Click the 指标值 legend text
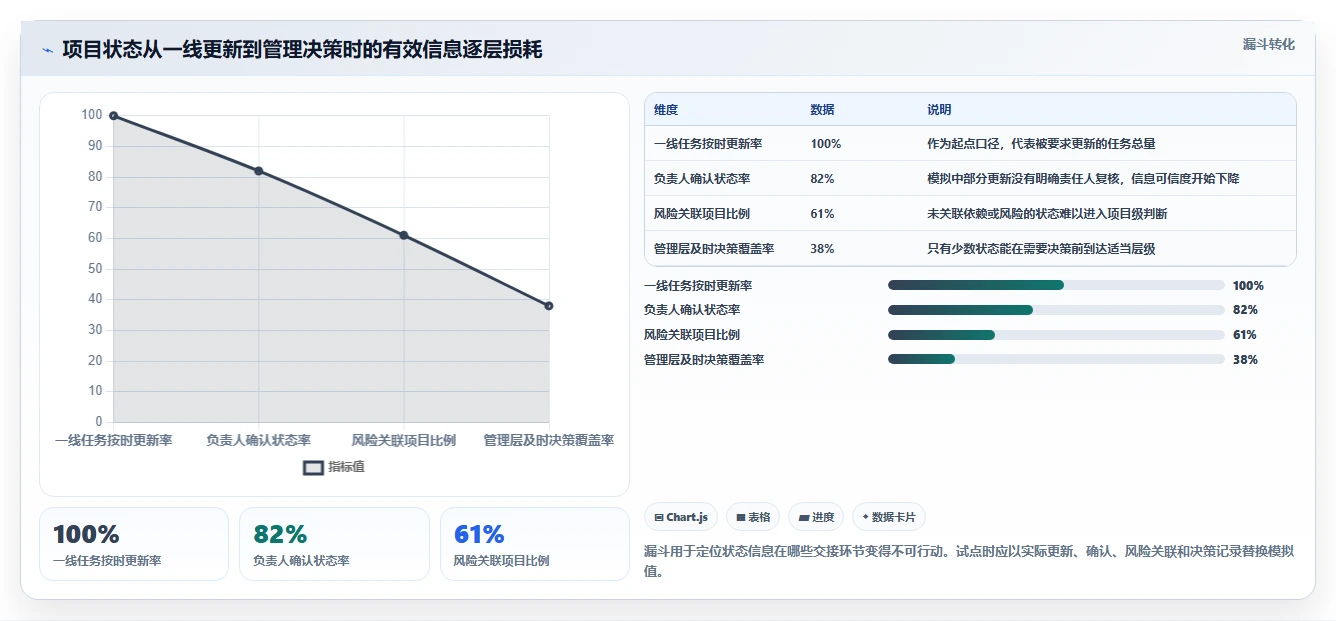Screen dimensions: 1336x621 click(346, 467)
